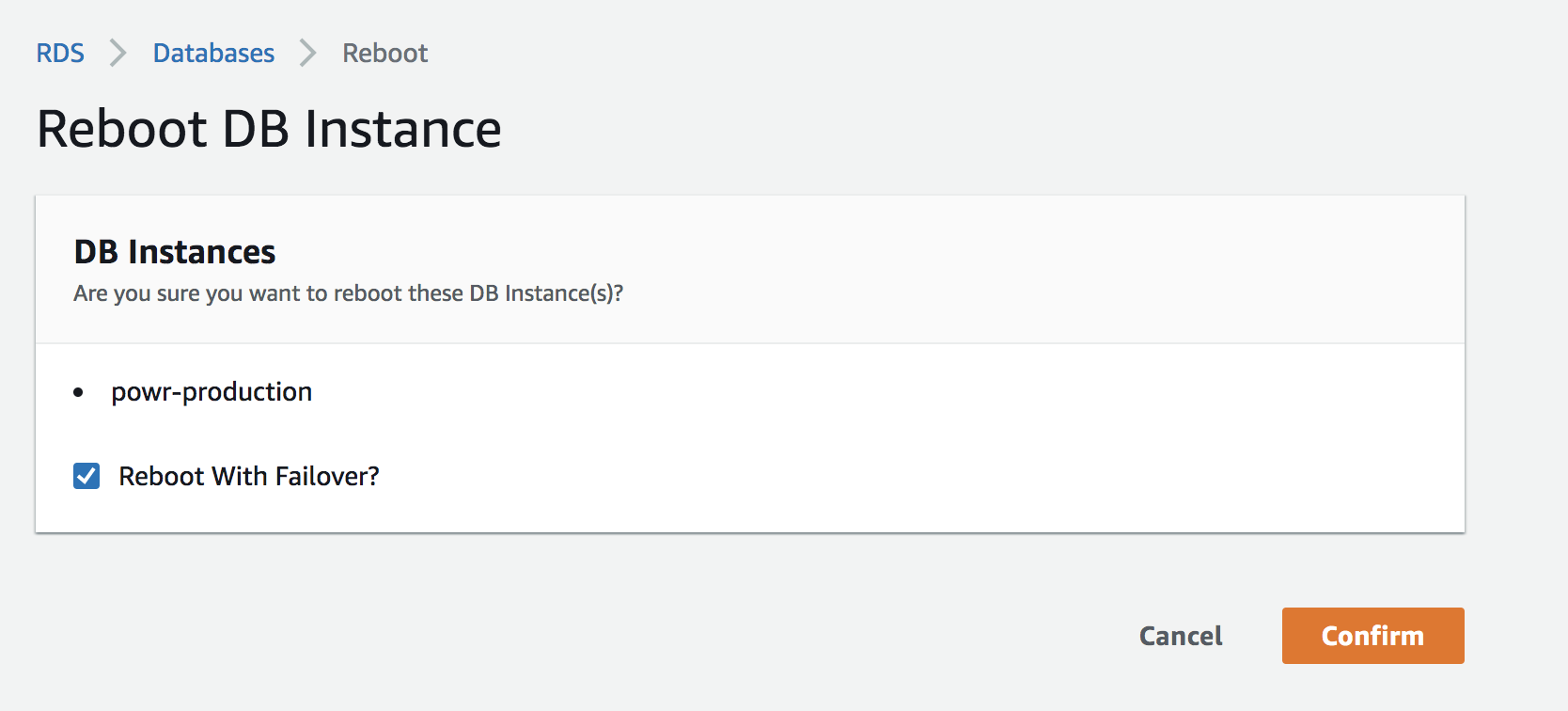Select the powr-production instance name
This screenshot has height=711, width=1568.
[212, 392]
